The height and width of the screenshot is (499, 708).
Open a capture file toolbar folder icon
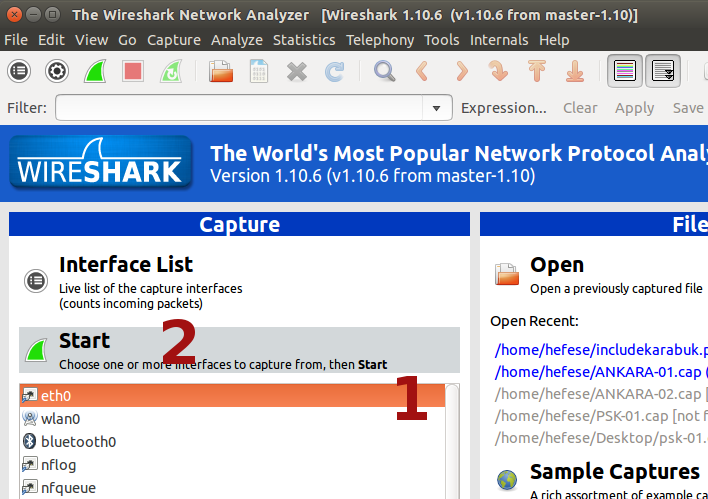click(x=221, y=71)
